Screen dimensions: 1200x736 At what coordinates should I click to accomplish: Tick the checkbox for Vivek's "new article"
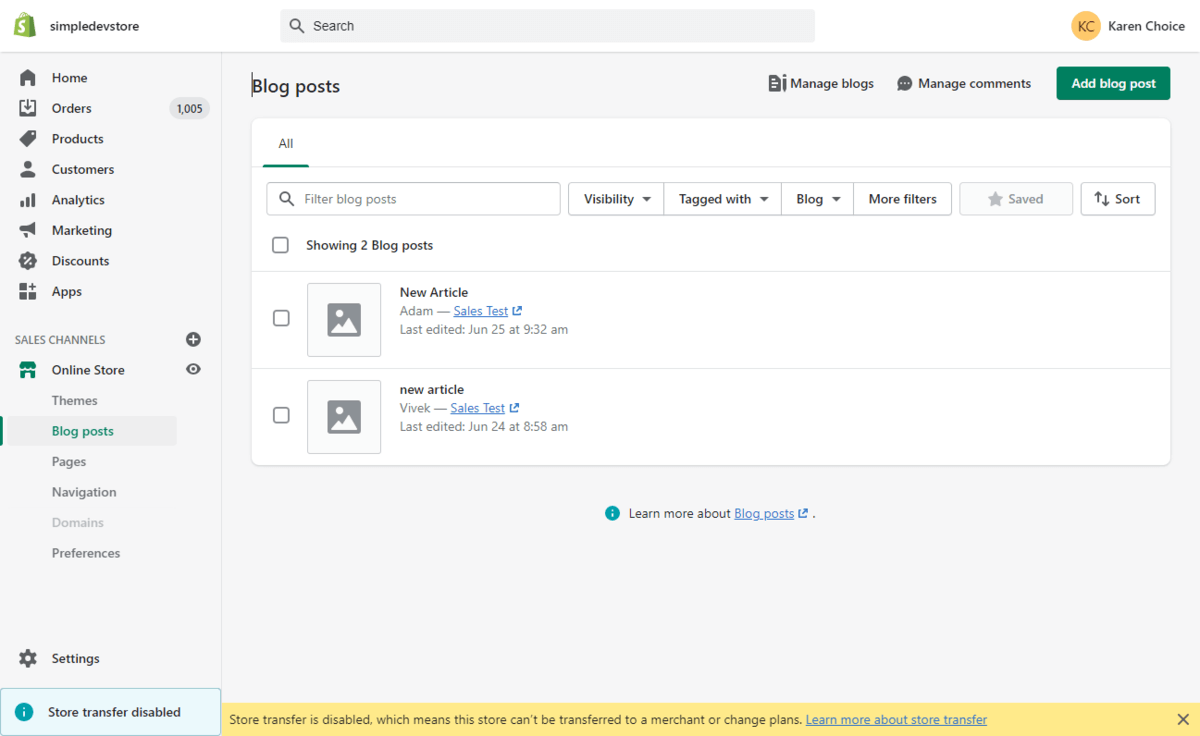tap(281, 415)
